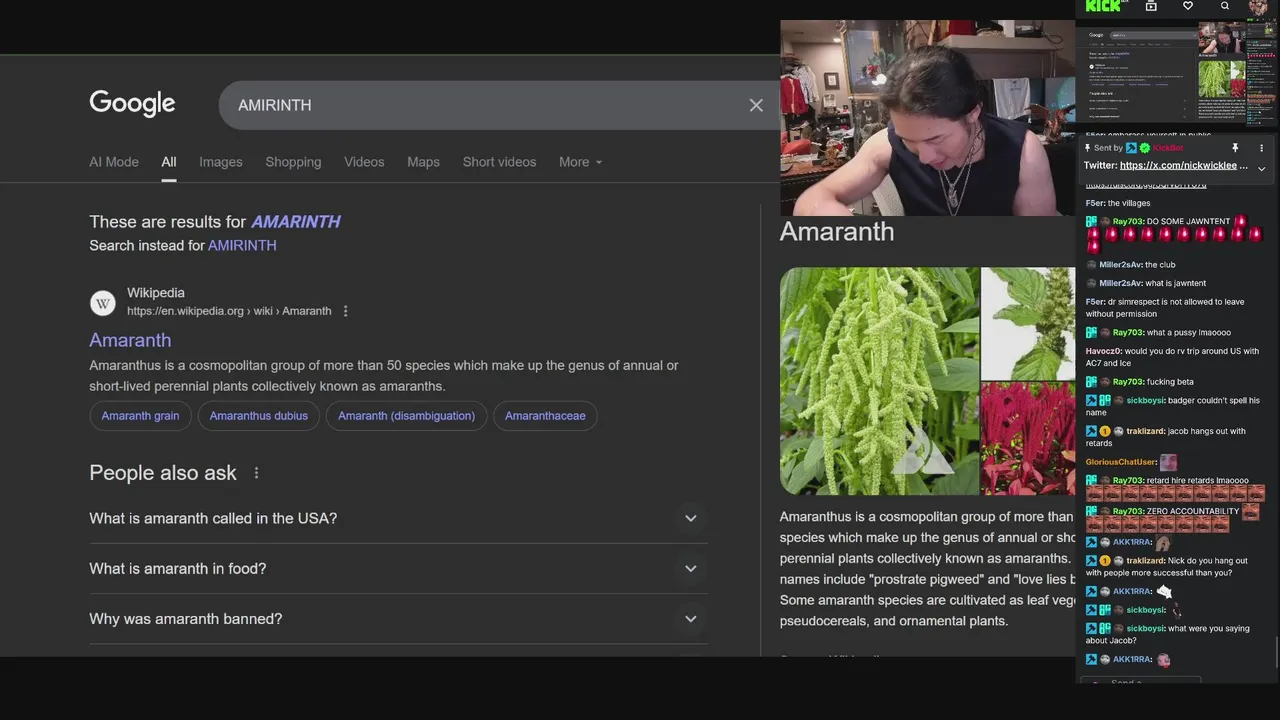Open People also ask options menu
1280x720 pixels.
click(256, 473)
